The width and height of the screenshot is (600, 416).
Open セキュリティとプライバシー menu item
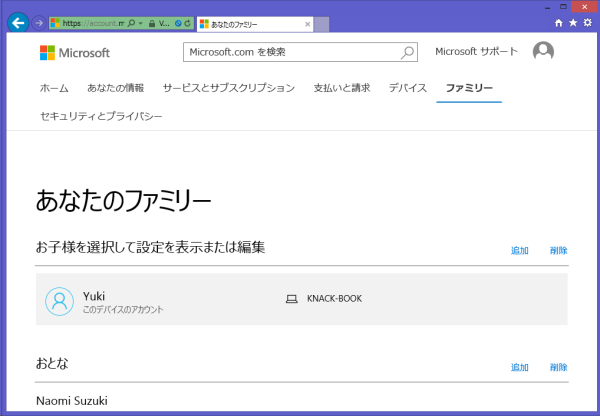pyautogui.click(x=101, y=116)
